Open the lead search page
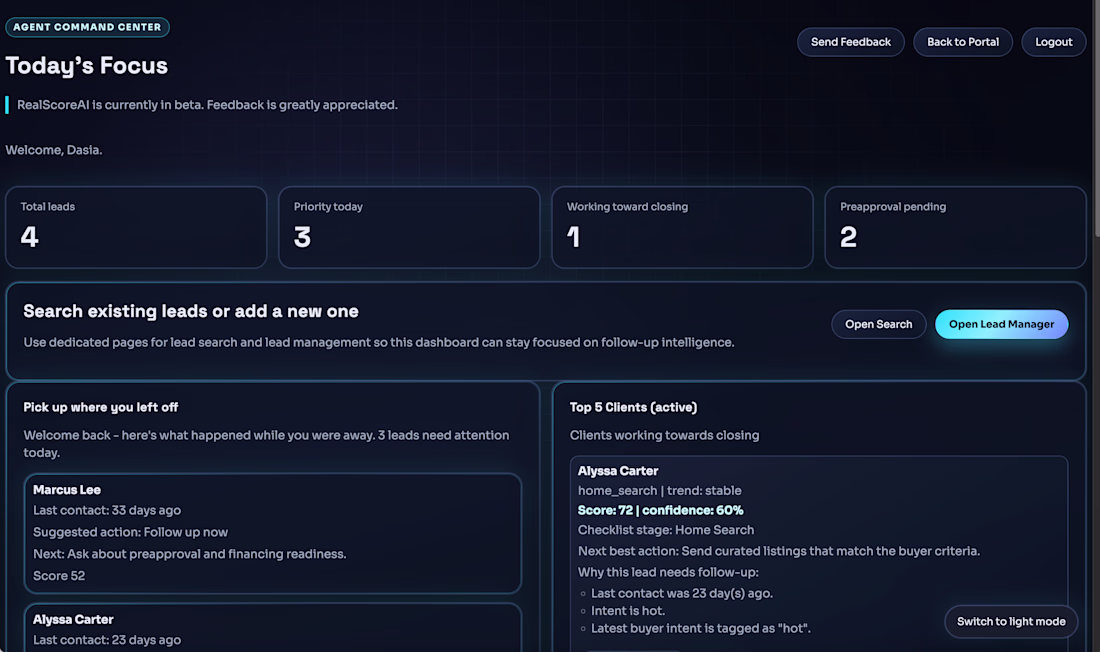Viewport: 1100px width, 652px height. click(878, 324)
